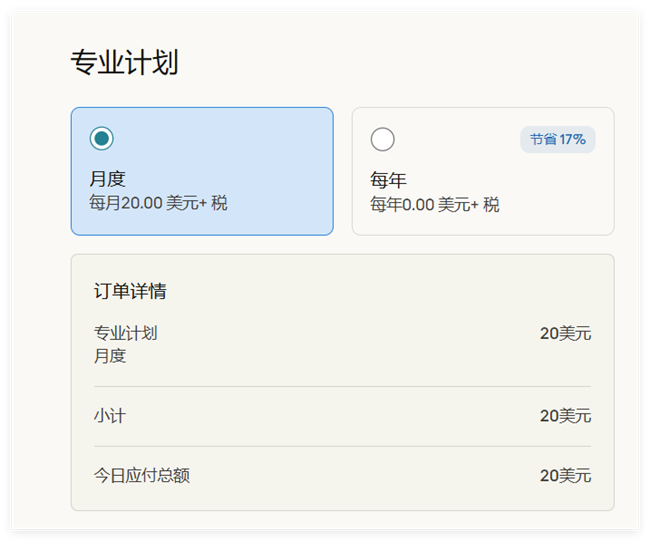Click the 月度 plan card title
Image resolution: width=650 pixels, height=541 pixels.
tap(107, 179)
